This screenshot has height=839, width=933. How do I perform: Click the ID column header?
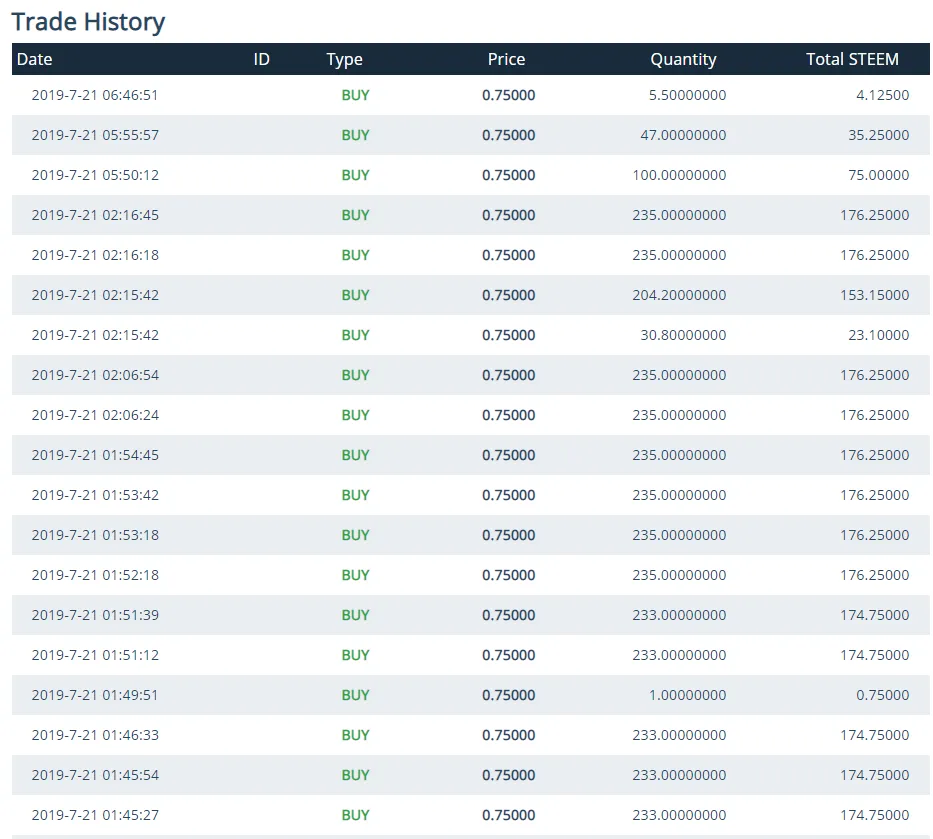click(261, 59)
